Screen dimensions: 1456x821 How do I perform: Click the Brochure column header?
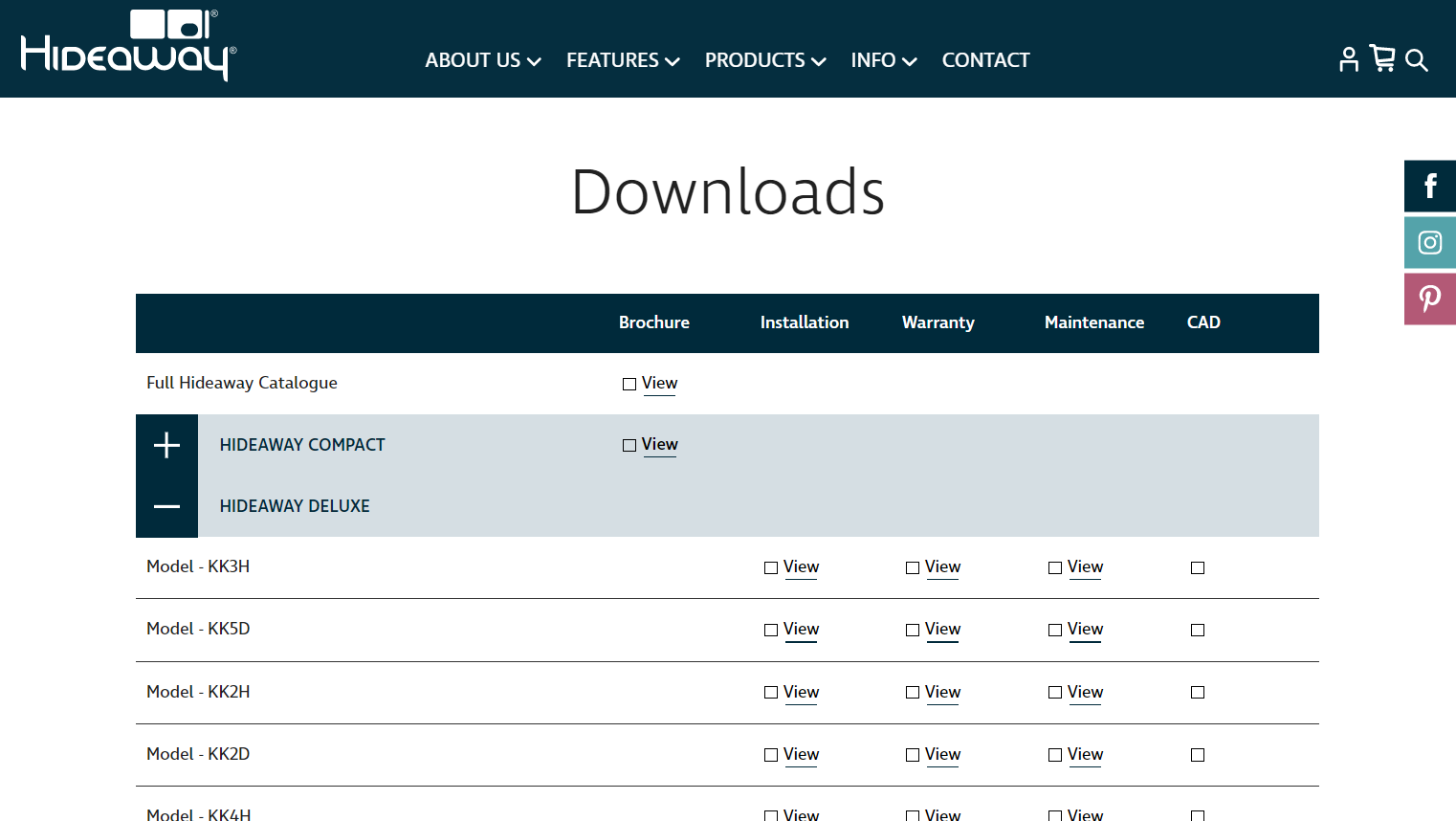654,322
